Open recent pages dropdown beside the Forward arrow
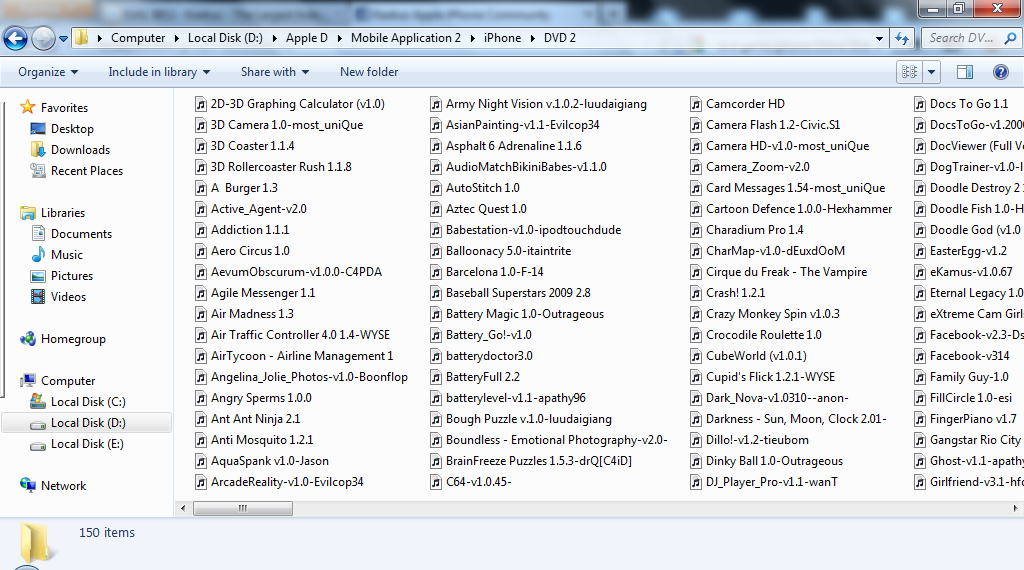Image resolution: width=1024 pixels, height=570 pixels. tap(63, 39)
